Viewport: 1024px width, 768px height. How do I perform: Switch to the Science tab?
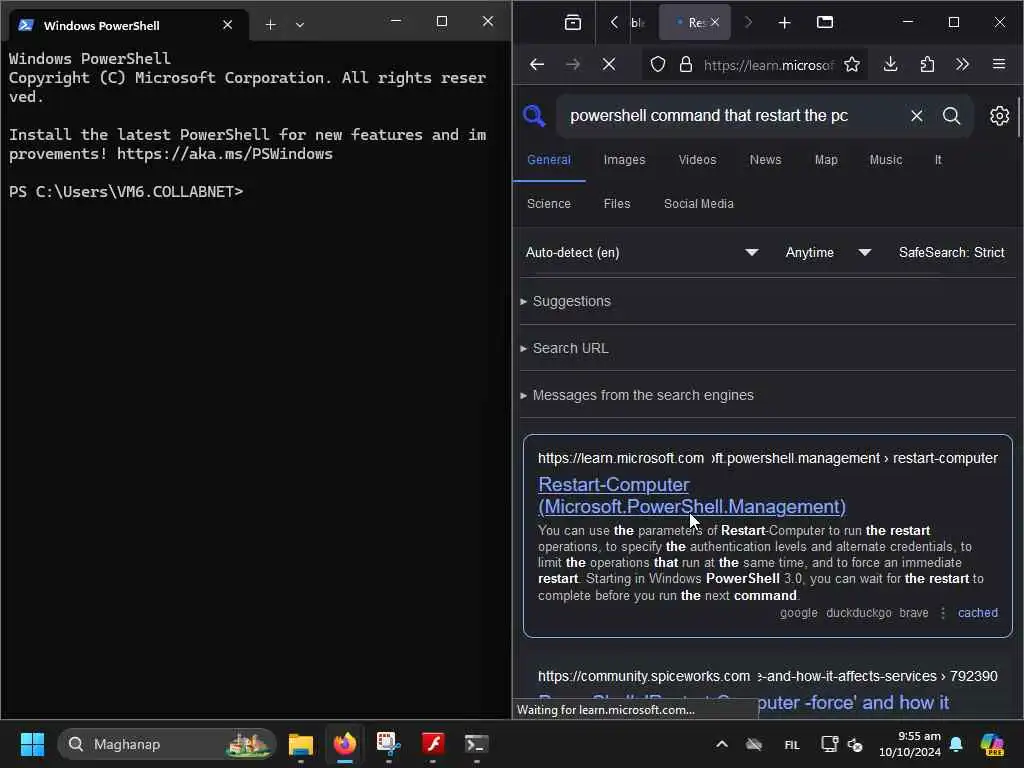tap(549, 204)
